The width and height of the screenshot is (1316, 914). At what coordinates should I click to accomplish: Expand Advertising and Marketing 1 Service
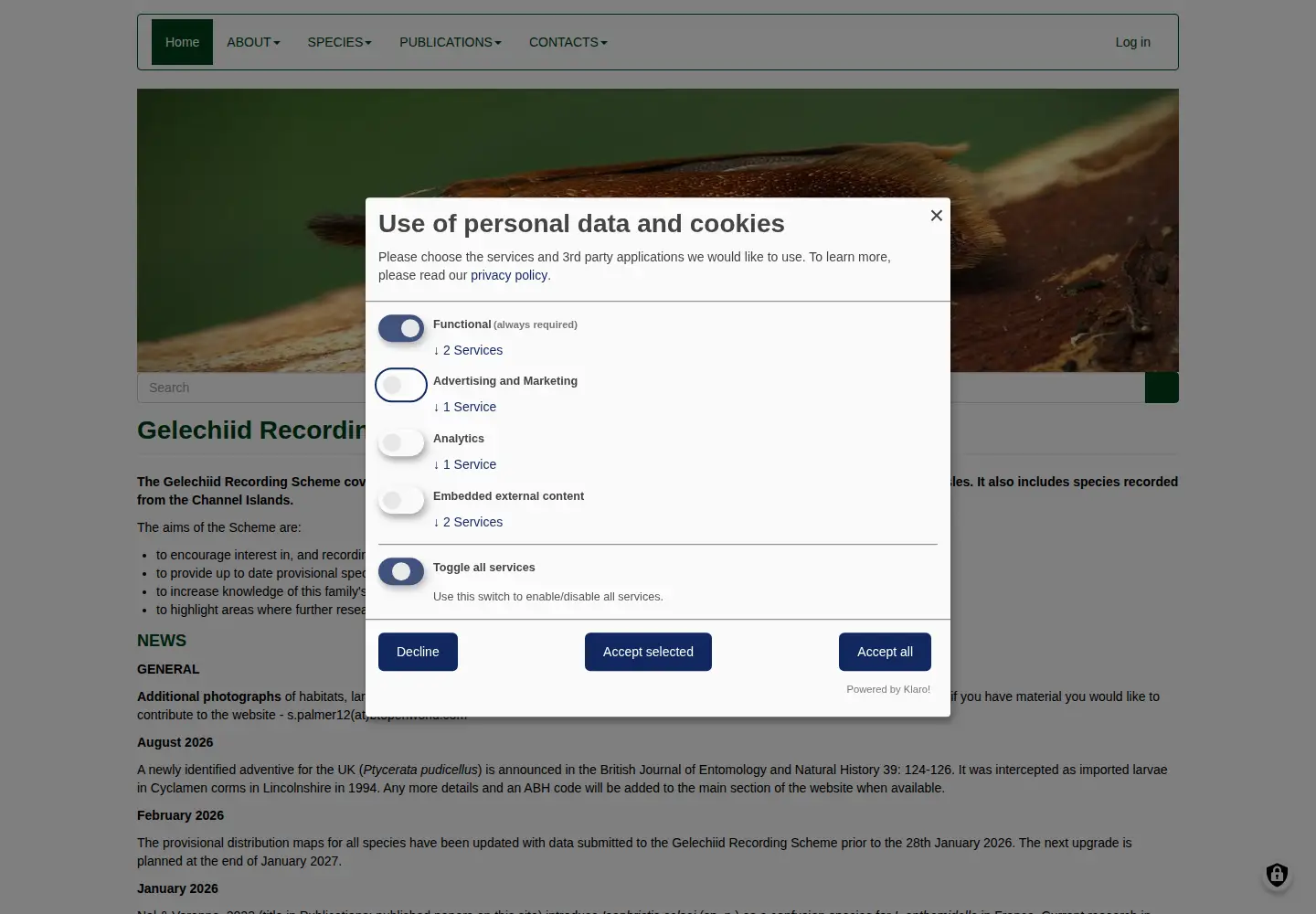click(x=464, y=407)
